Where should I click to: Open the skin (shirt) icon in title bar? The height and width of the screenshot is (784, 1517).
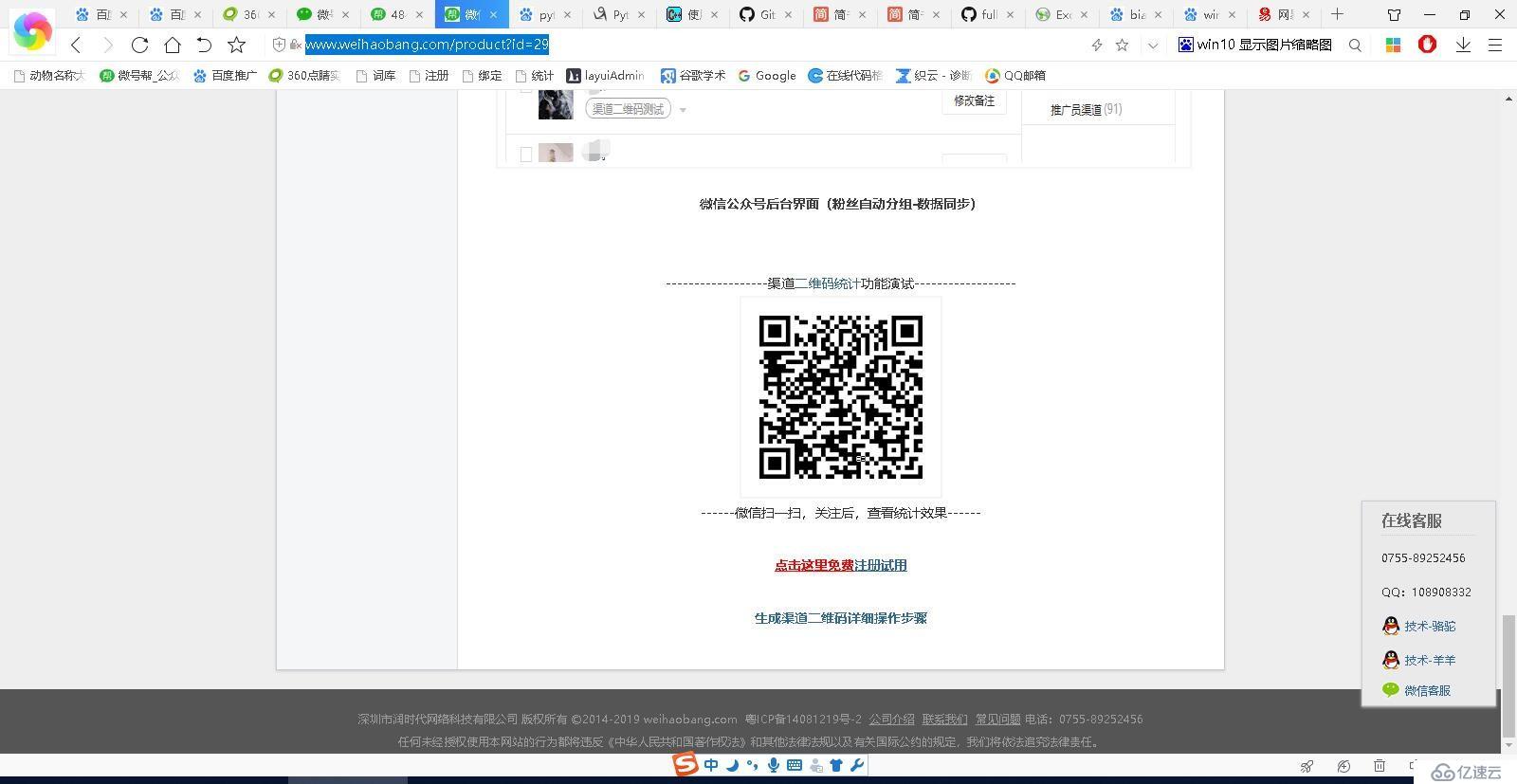(1395, 14)
